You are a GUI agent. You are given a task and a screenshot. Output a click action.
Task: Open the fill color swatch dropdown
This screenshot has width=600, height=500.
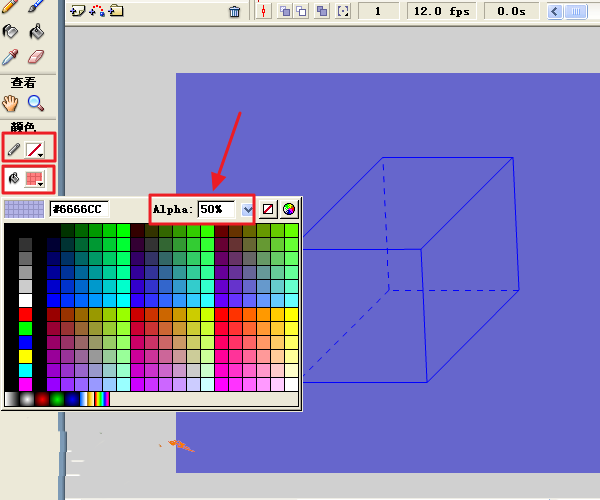coord(34,179)
